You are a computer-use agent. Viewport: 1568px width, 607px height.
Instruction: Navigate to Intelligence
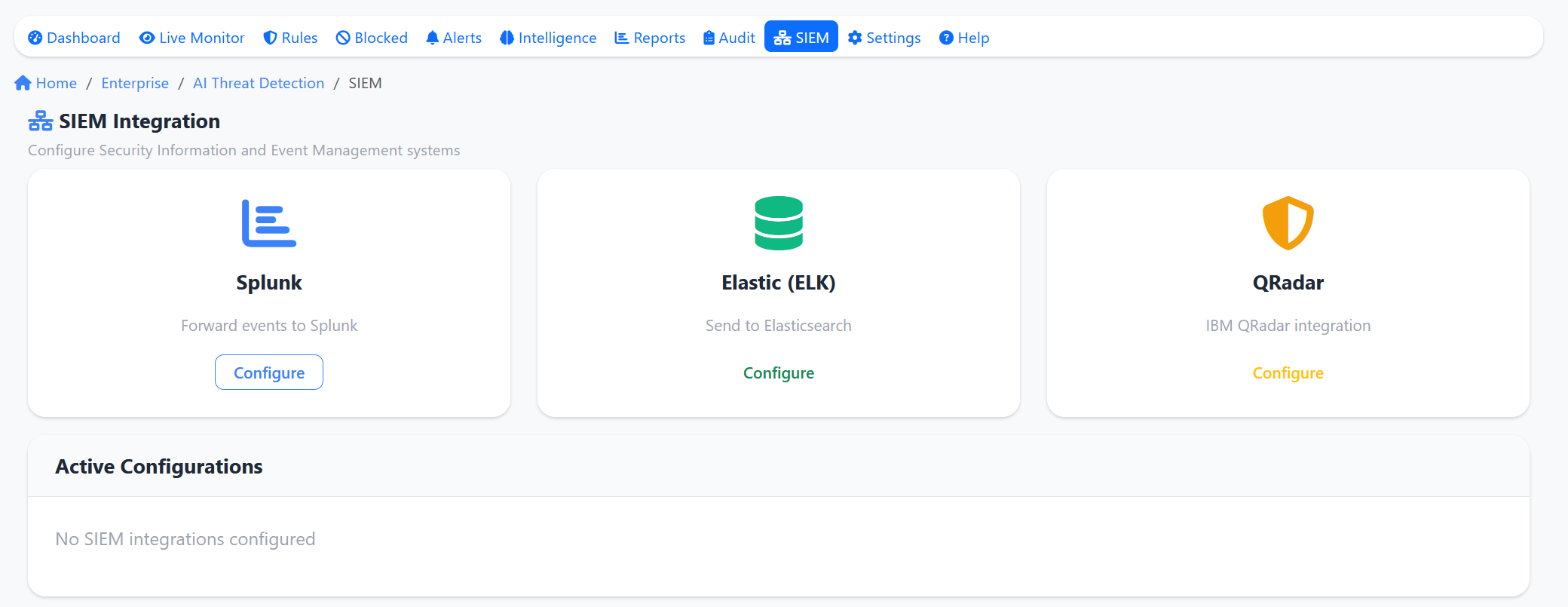pos(548,38)
